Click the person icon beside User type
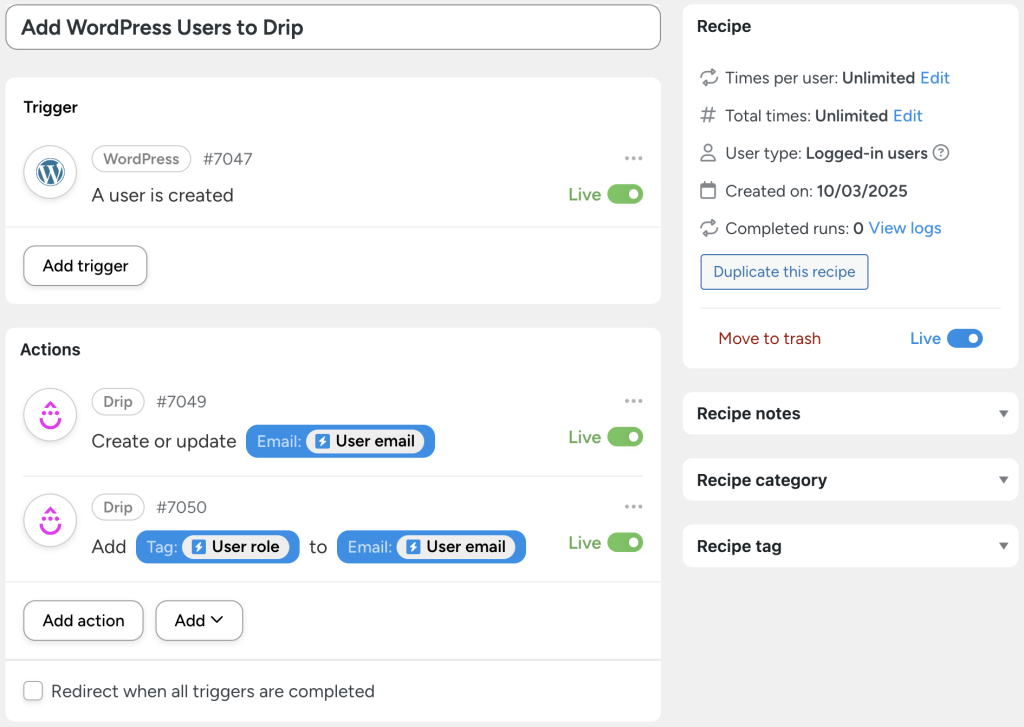This screenshot has width=1024, height=727. point(708,153)
